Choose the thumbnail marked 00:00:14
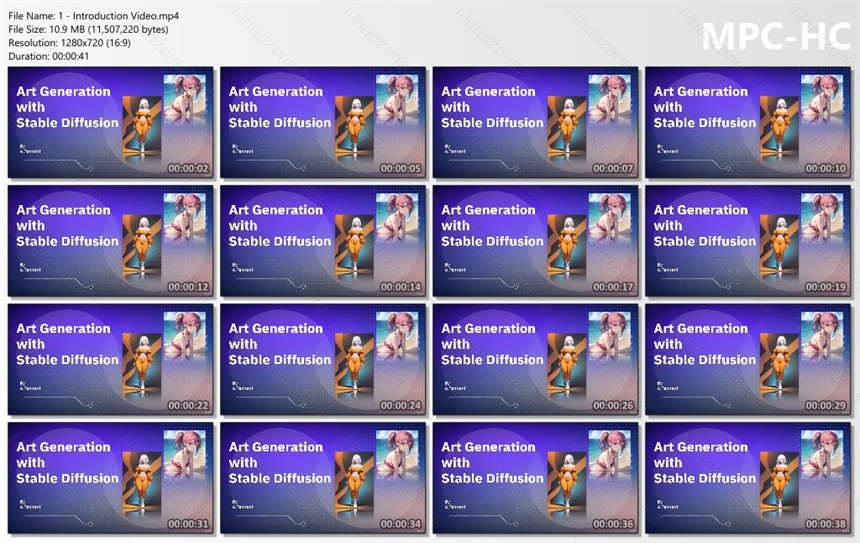 (323, 241)
